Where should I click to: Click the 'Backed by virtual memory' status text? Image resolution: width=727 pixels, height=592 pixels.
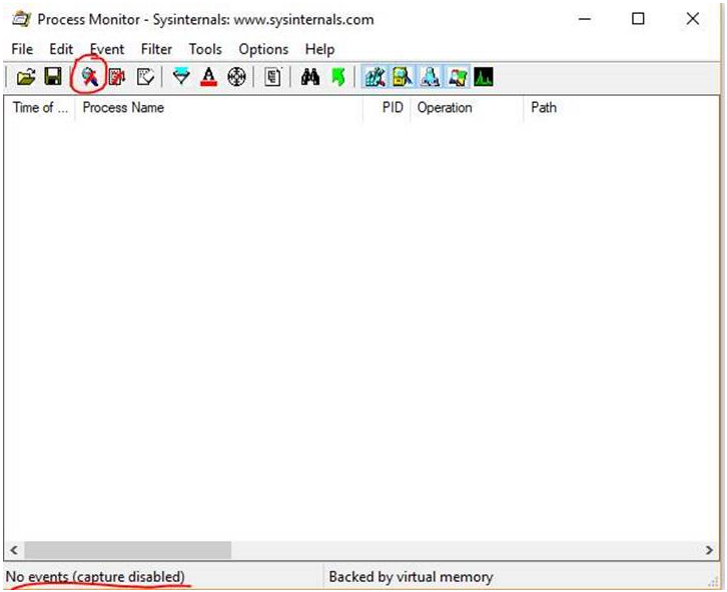point(411,577)
